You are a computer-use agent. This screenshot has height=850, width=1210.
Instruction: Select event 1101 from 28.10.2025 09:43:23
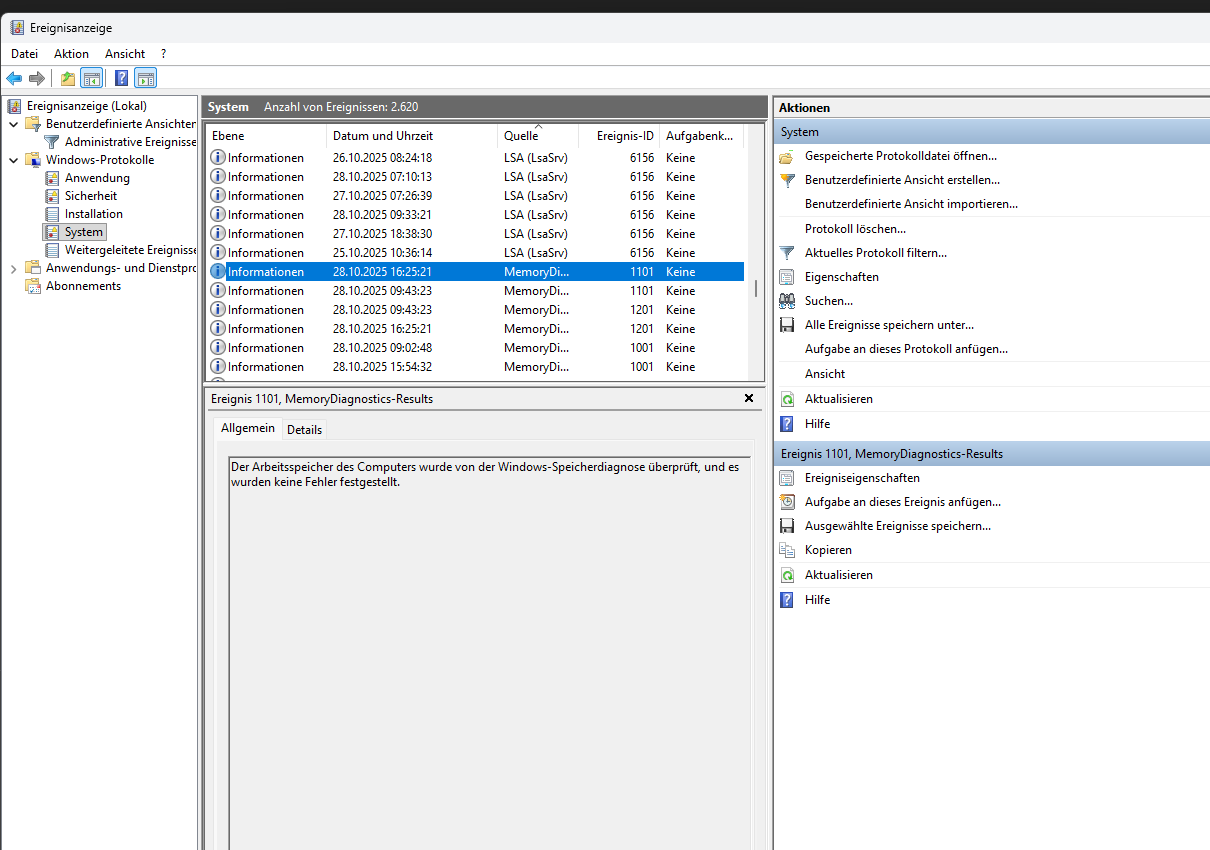click(476, 291)
